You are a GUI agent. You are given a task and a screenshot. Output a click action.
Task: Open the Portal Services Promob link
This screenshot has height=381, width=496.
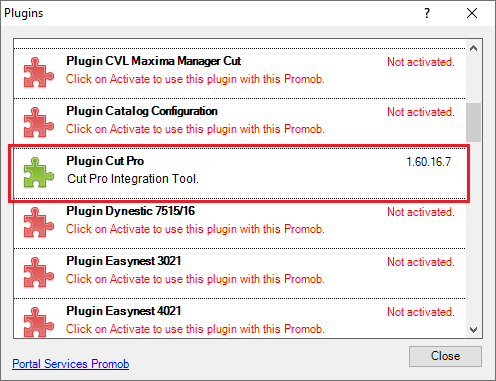pyautogui.click(x=71, y=364)
